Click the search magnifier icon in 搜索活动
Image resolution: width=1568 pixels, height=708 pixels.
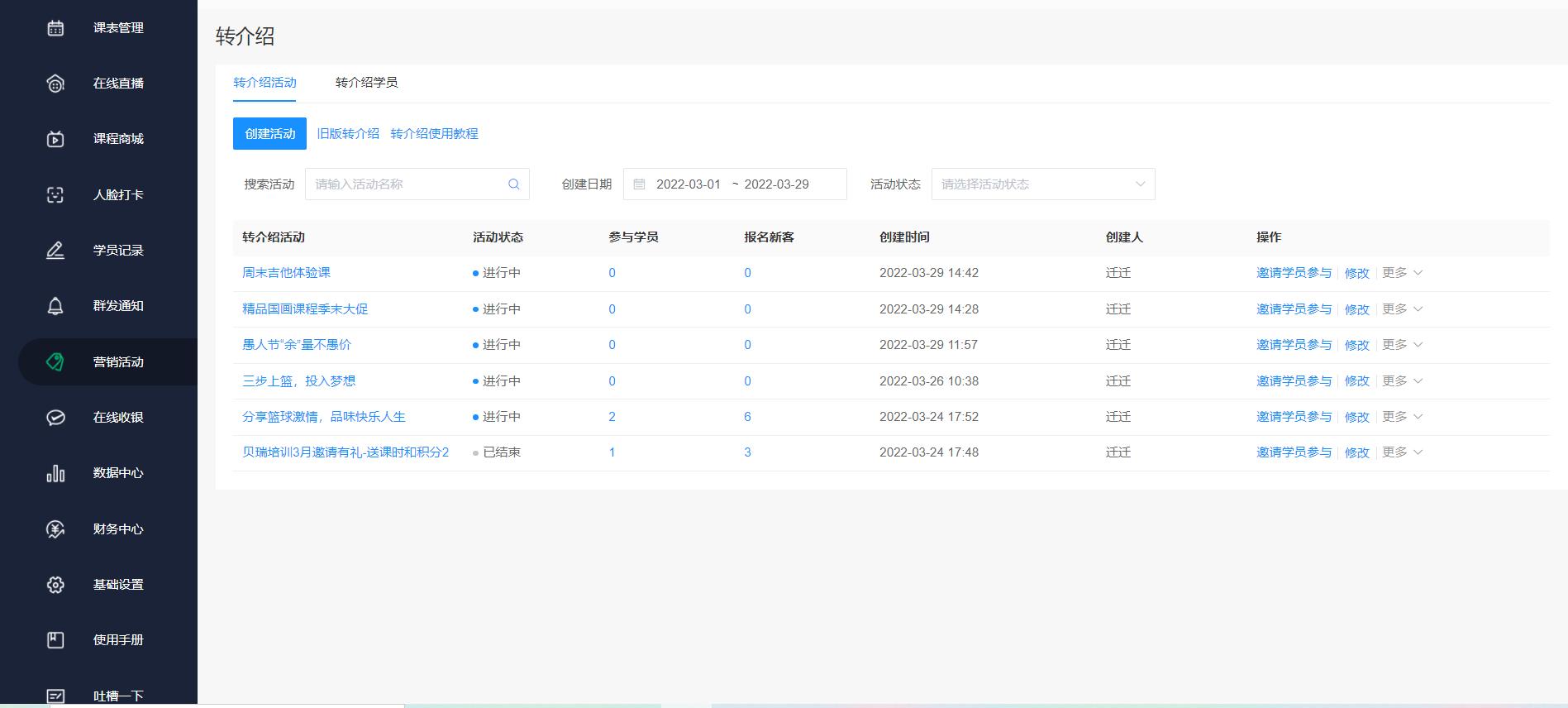[513, 184]
